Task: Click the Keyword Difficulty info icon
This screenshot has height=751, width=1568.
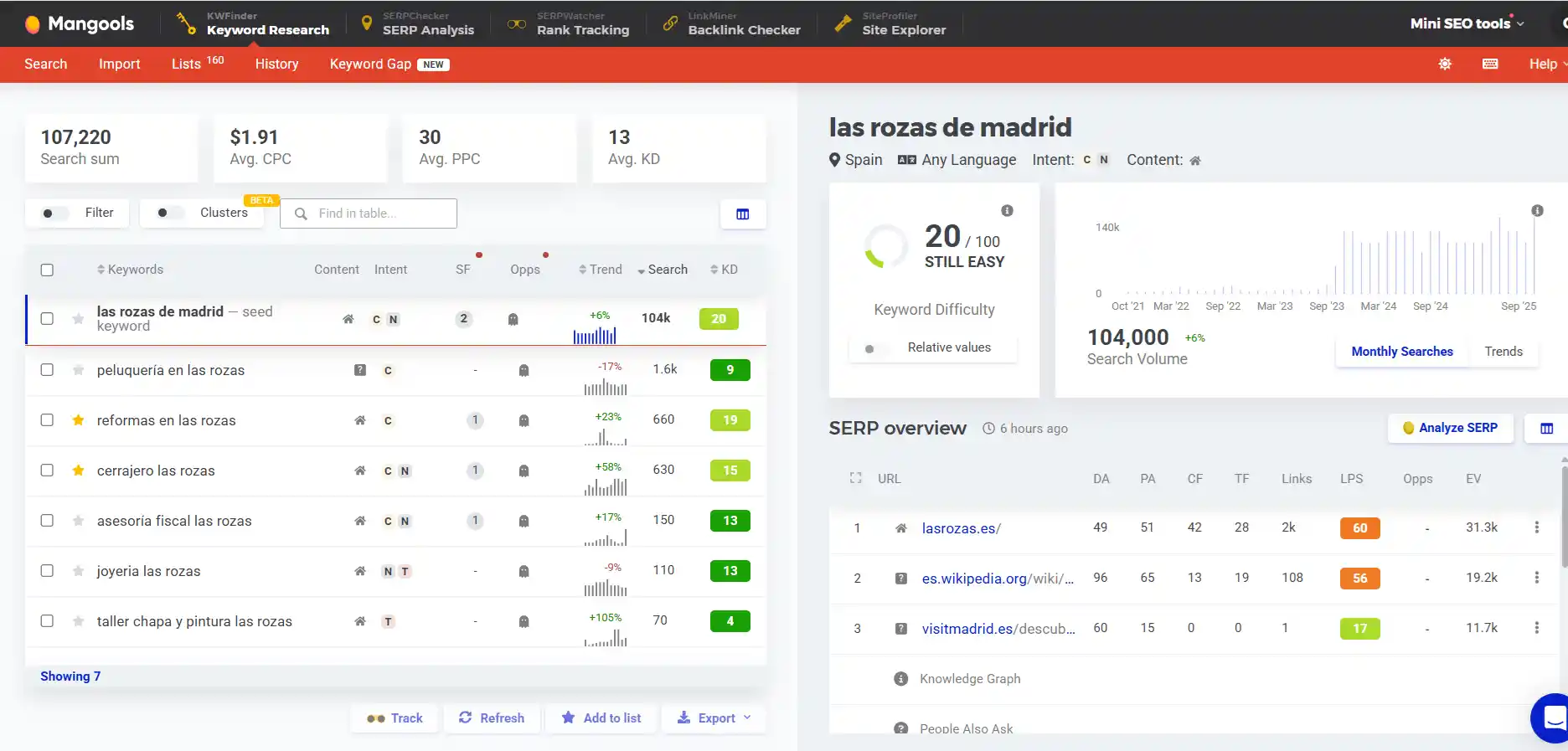Action: (1007, 211)
